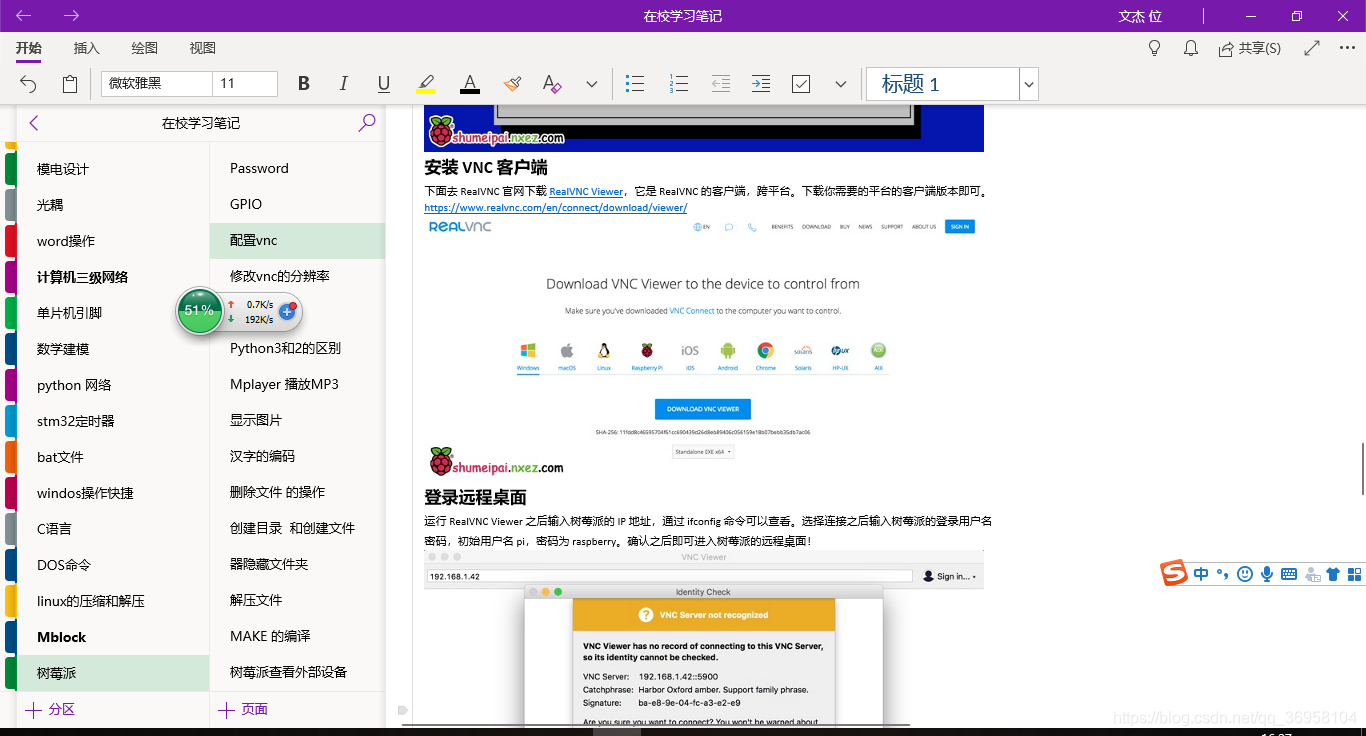The height and width of the screenshot is (736, 1366).
Task: Select the format painter brush
Action: 512,84
